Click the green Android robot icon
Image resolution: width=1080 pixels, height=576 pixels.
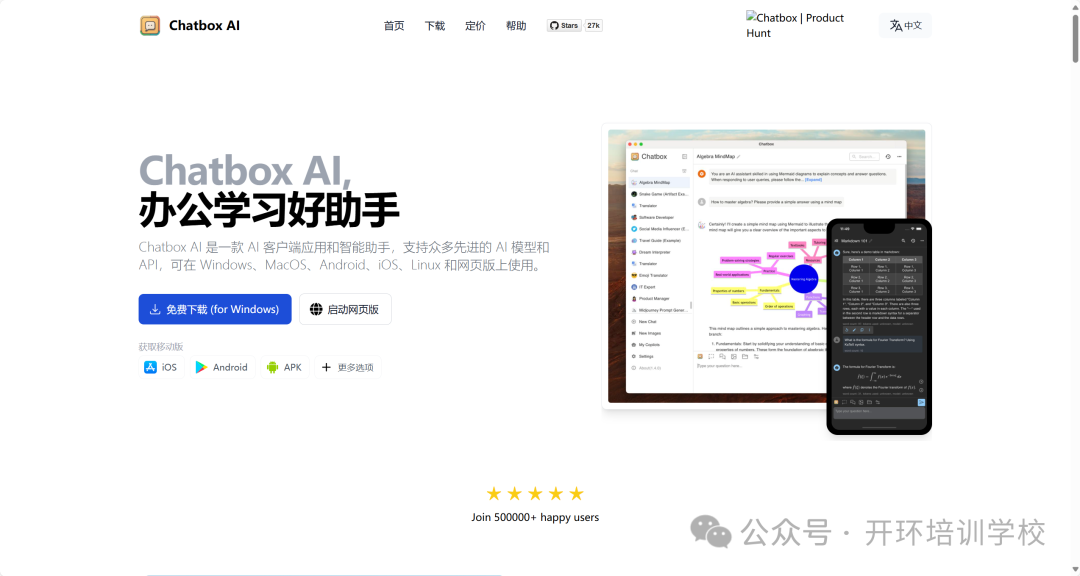tap(272, 367)
